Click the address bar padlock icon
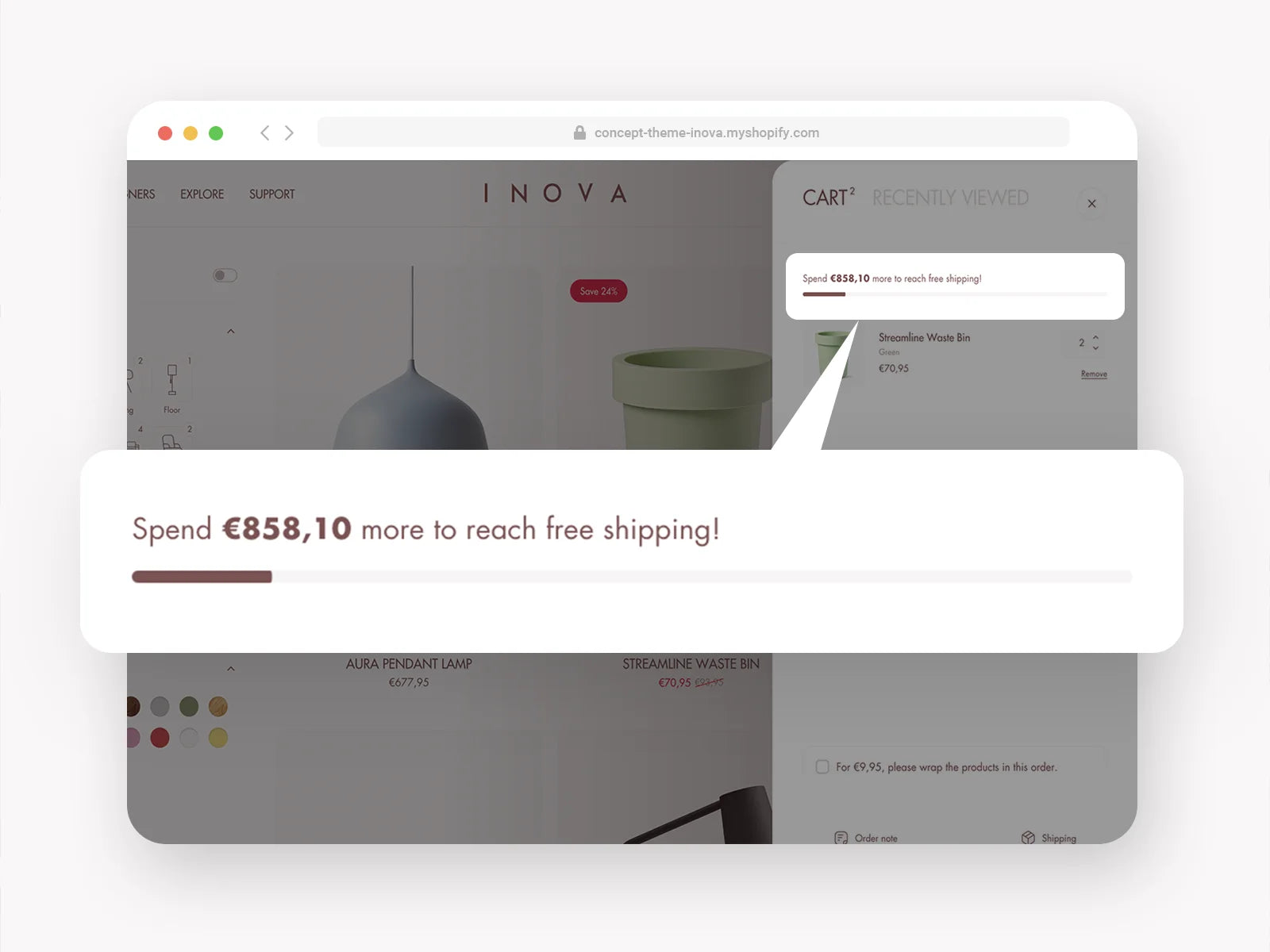This screenshot has height=952, width=1270. pos(580,132)
